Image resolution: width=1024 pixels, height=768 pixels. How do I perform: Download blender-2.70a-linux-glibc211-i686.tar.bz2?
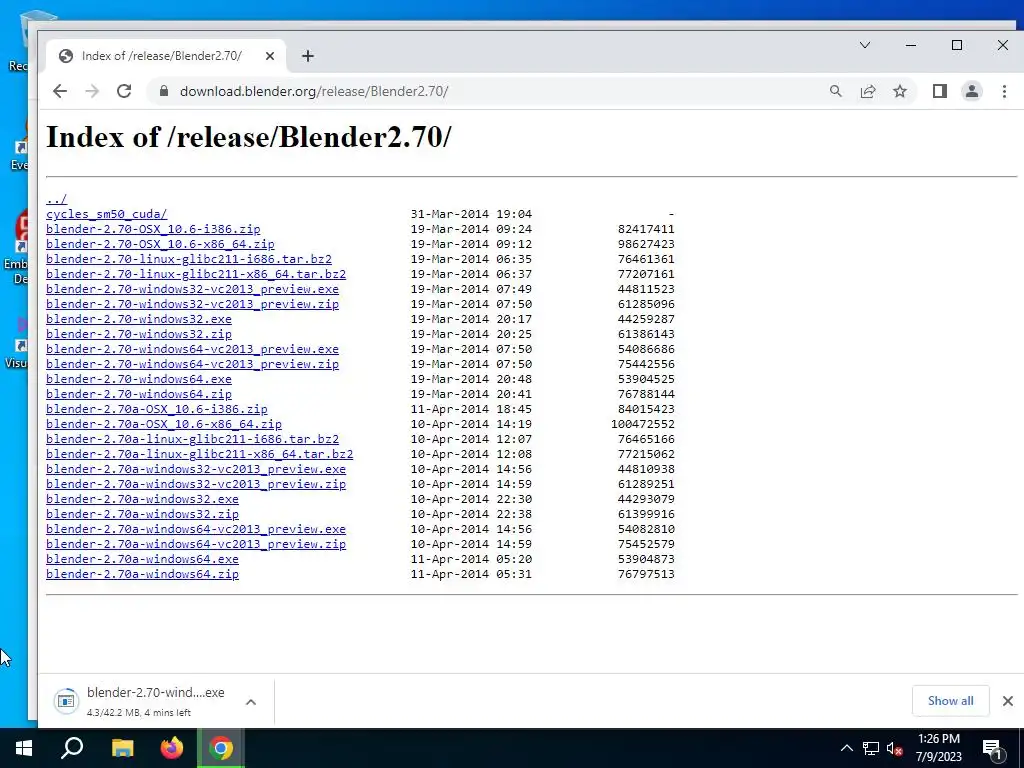tap(193, 439)
